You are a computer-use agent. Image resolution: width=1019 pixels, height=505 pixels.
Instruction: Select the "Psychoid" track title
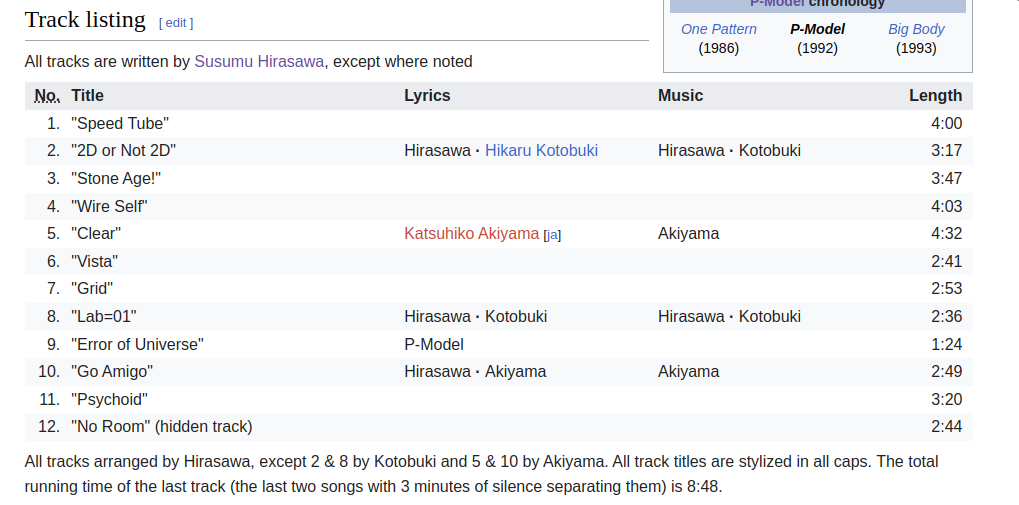pyautogui.click(x=109, y=400)
